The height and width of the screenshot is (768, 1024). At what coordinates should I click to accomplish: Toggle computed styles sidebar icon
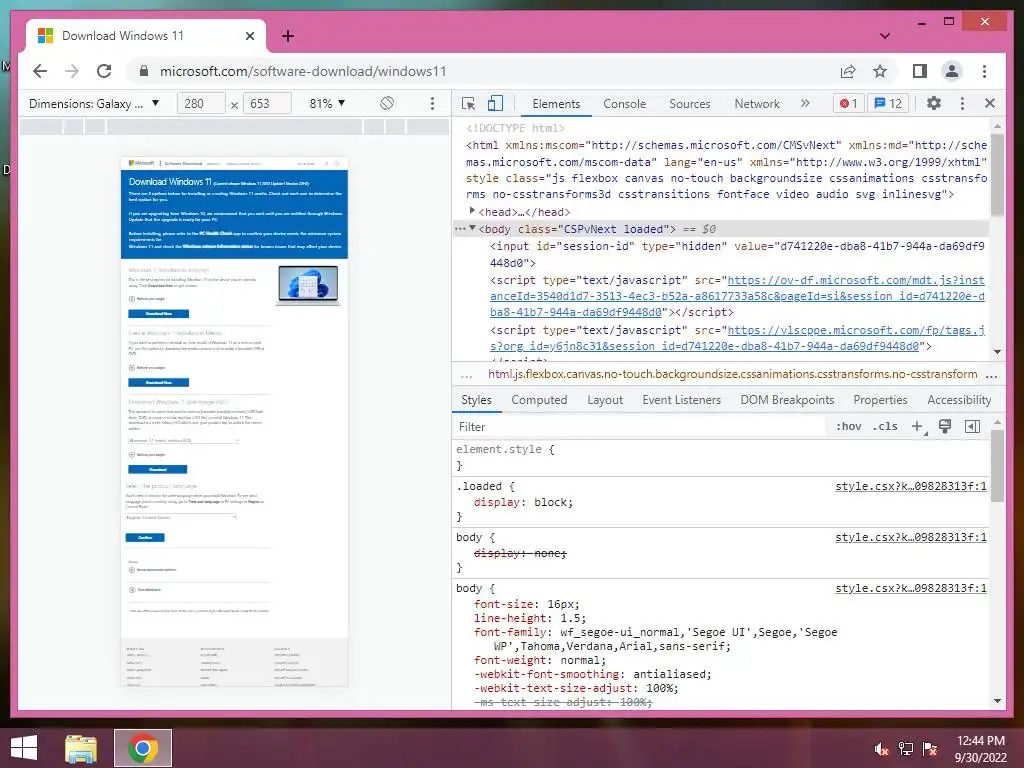972,426
